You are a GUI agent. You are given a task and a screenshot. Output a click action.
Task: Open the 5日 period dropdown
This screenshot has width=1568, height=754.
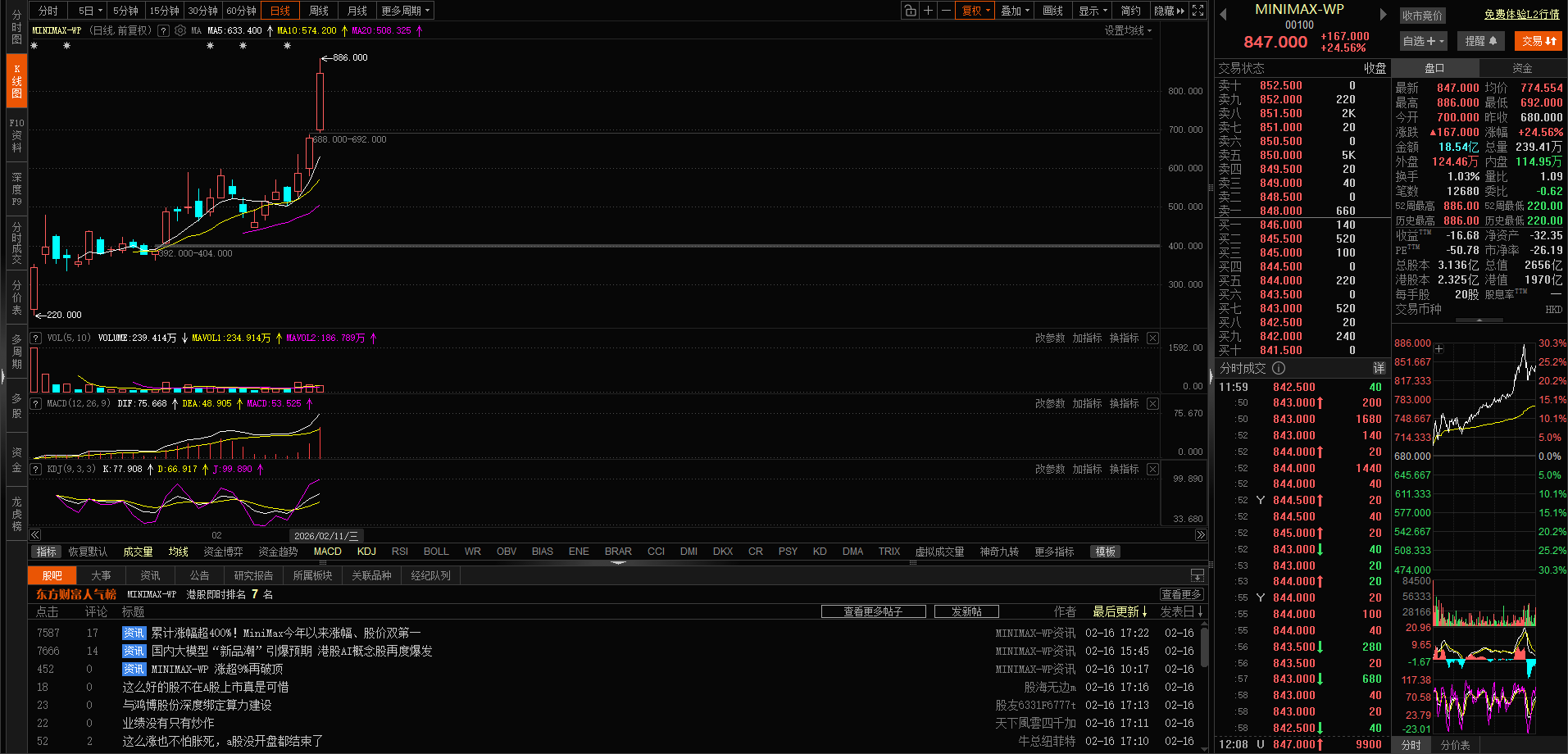click(x=89, y=11)
